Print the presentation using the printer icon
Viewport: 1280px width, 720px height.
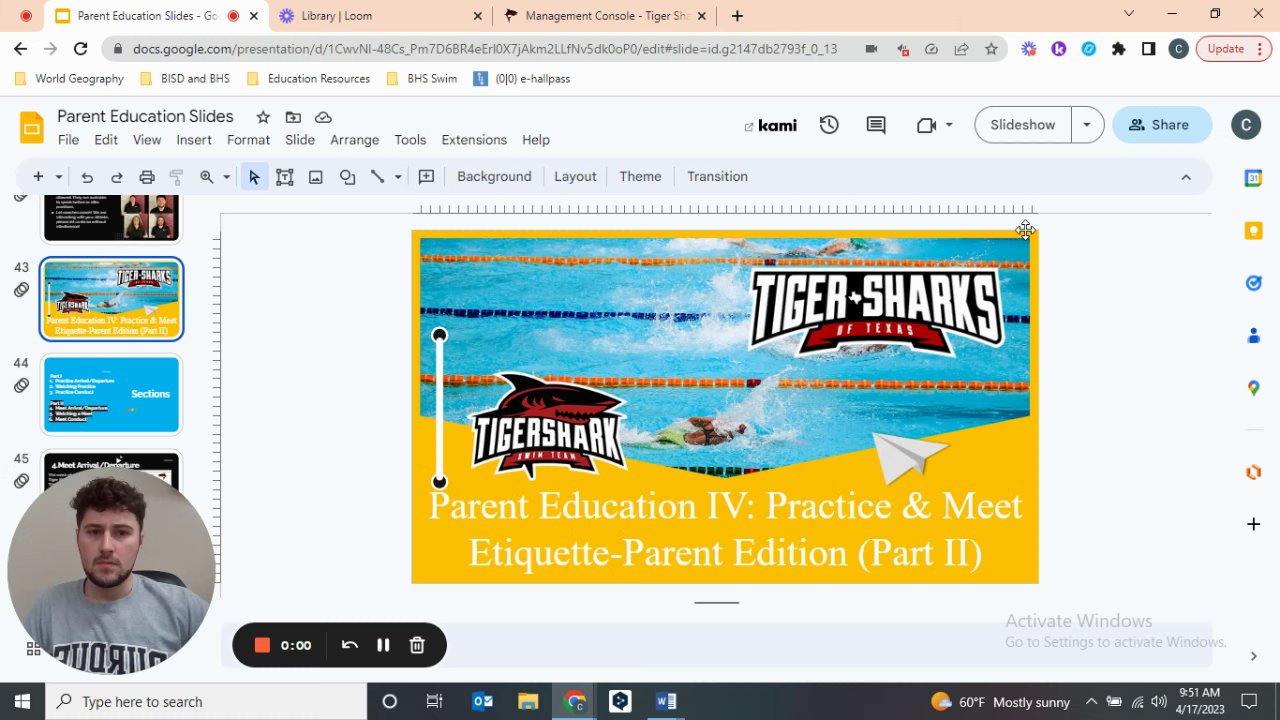(x=147, y=177)
